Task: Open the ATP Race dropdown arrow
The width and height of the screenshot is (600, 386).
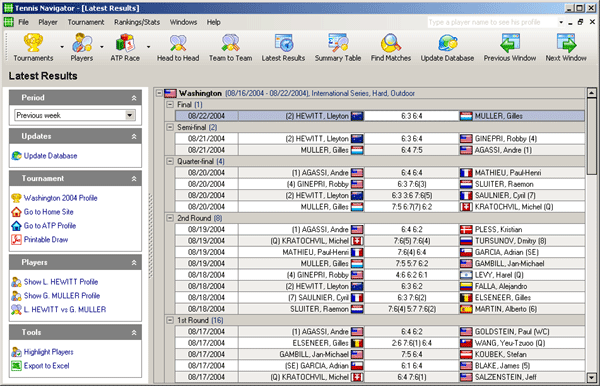Action: (x=148, y=47)
